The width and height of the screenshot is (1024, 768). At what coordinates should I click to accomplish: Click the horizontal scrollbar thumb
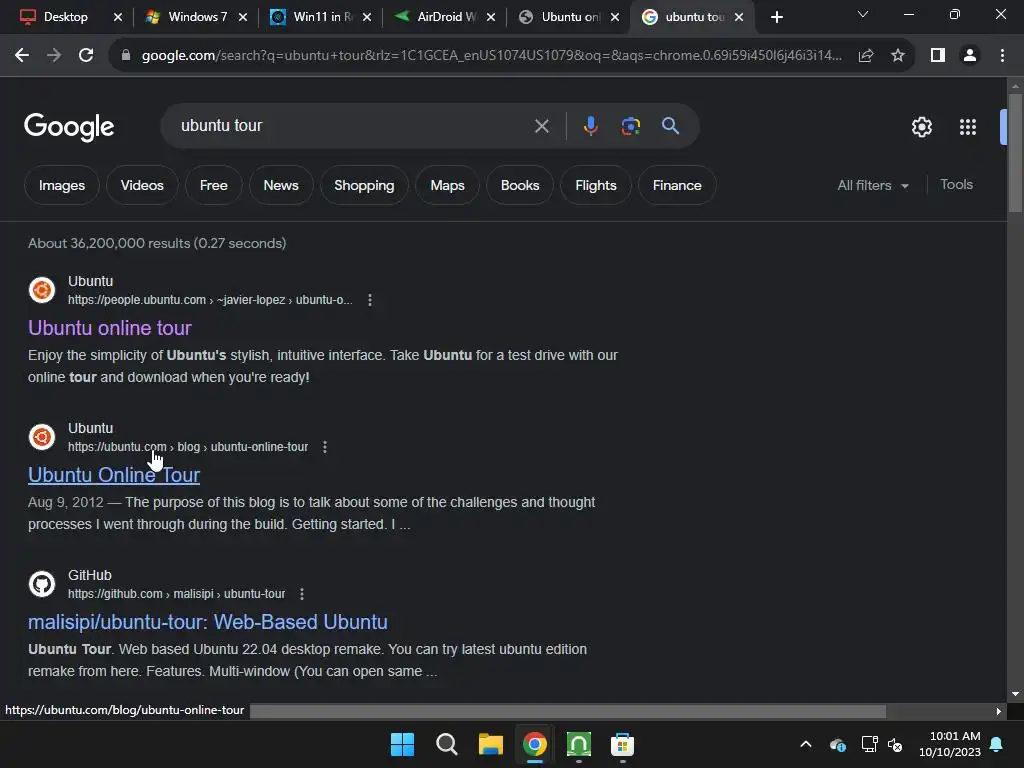click(568, 711)
